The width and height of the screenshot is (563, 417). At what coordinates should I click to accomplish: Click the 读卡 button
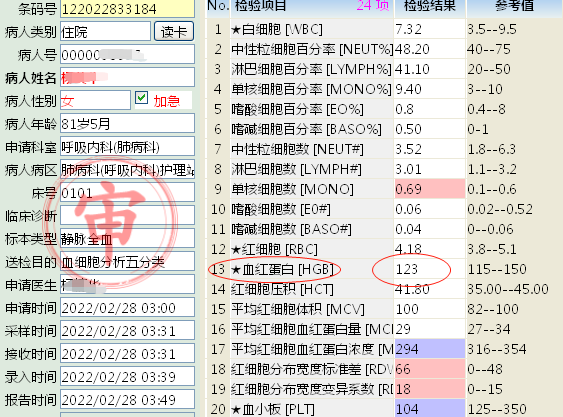tap(174, 32)
